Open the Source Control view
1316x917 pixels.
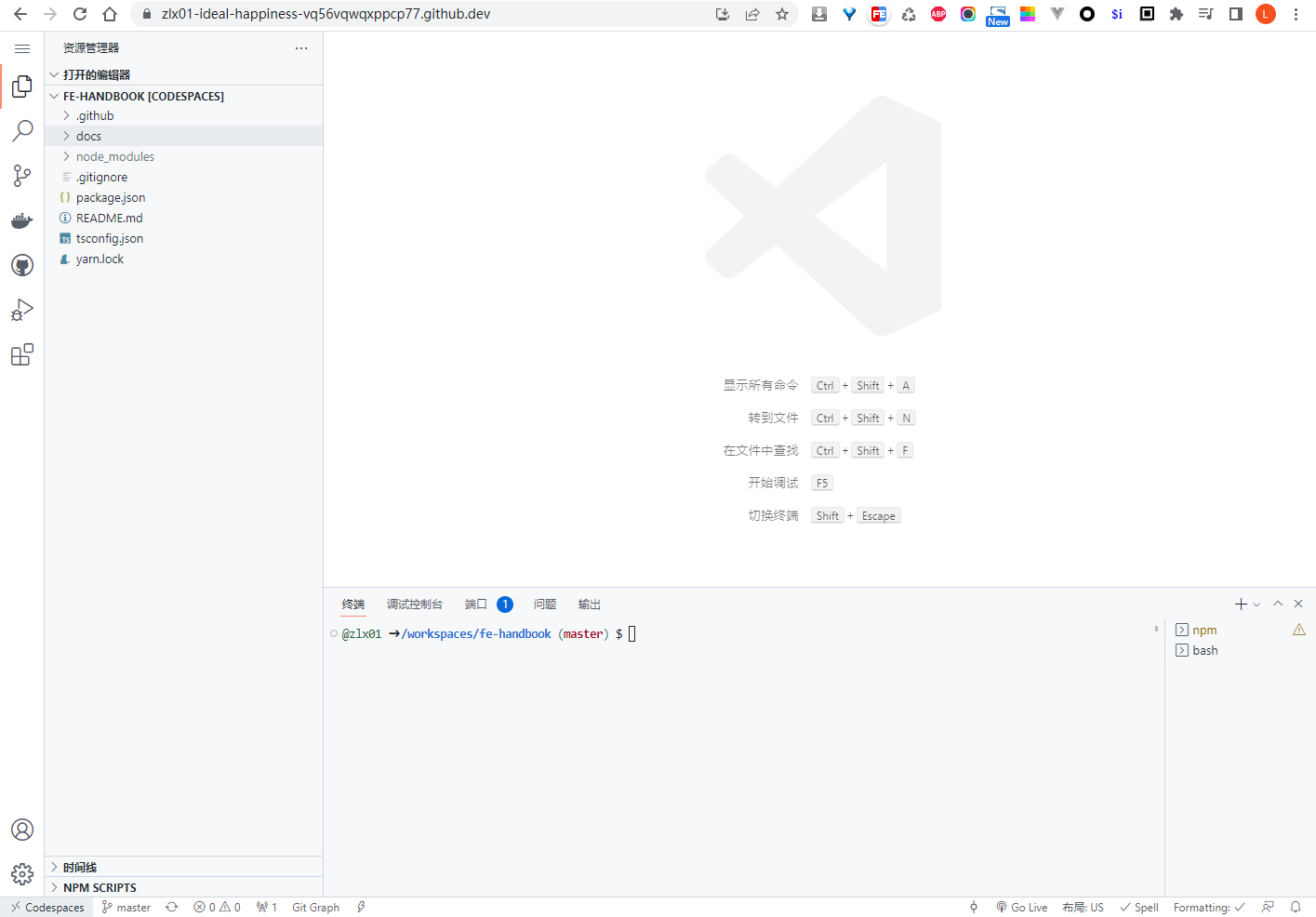point(22,176)
